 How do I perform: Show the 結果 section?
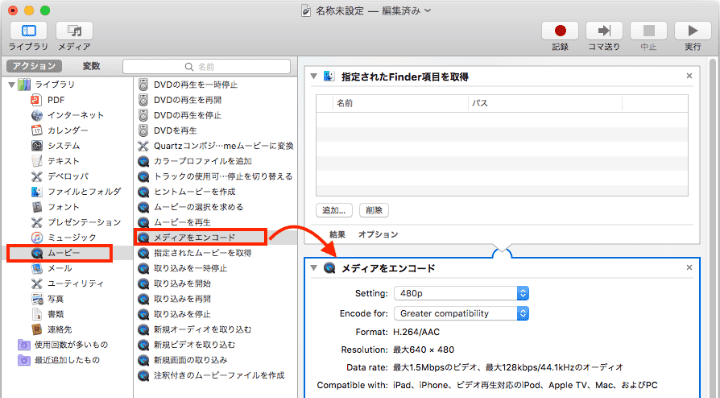[337, 235]
